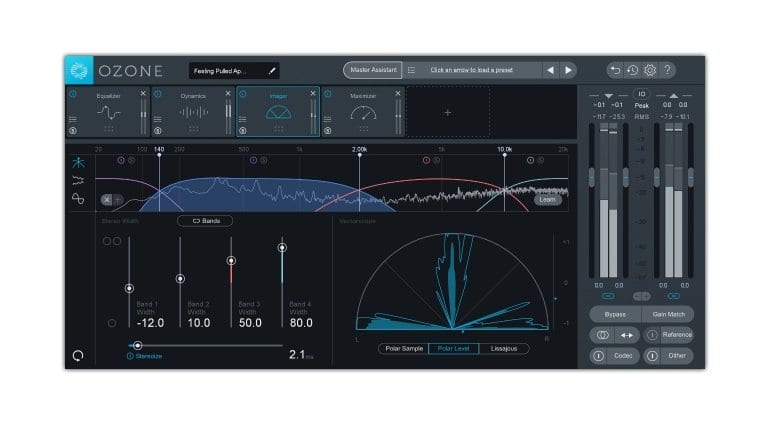Click Band 4 width slider handle
Viewport: 770px width, 425px height.
282,248
